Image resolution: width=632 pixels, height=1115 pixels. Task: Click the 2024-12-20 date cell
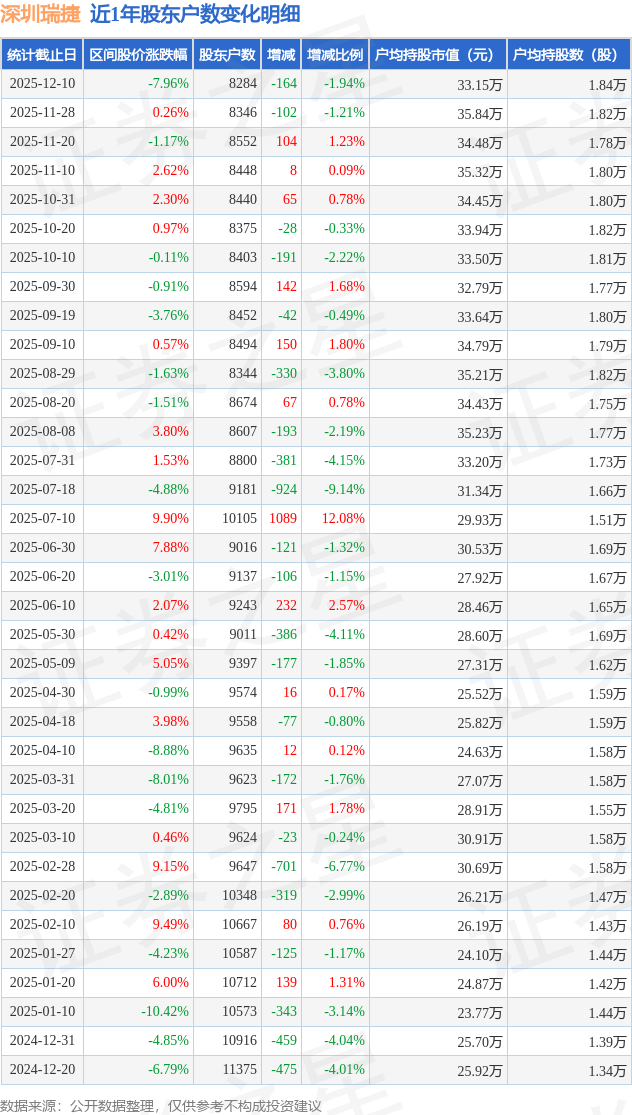[x=42, y=1070]
